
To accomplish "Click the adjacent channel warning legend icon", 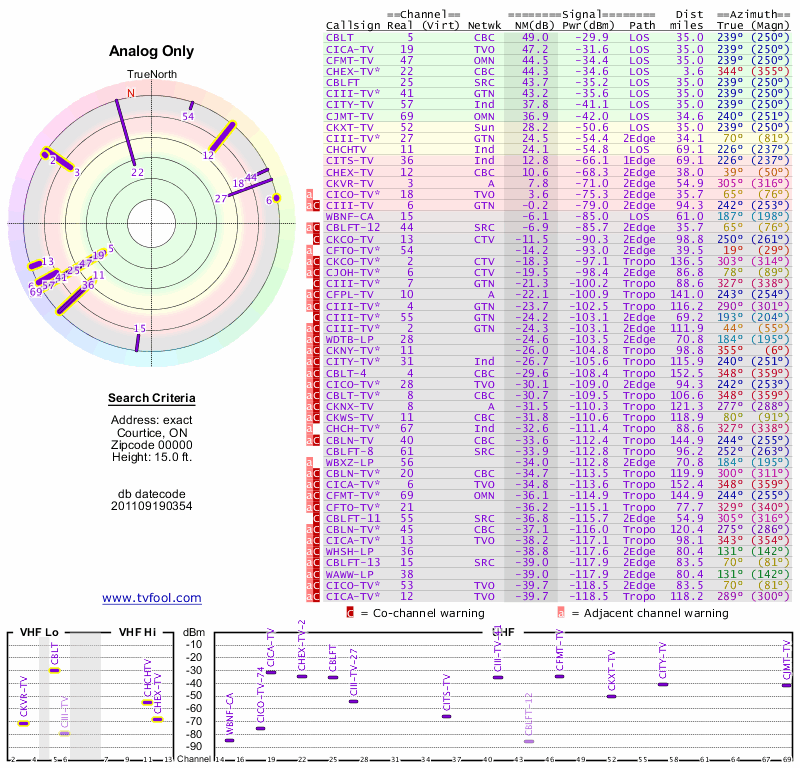I will pyautogui.click(x=561, y=612).
